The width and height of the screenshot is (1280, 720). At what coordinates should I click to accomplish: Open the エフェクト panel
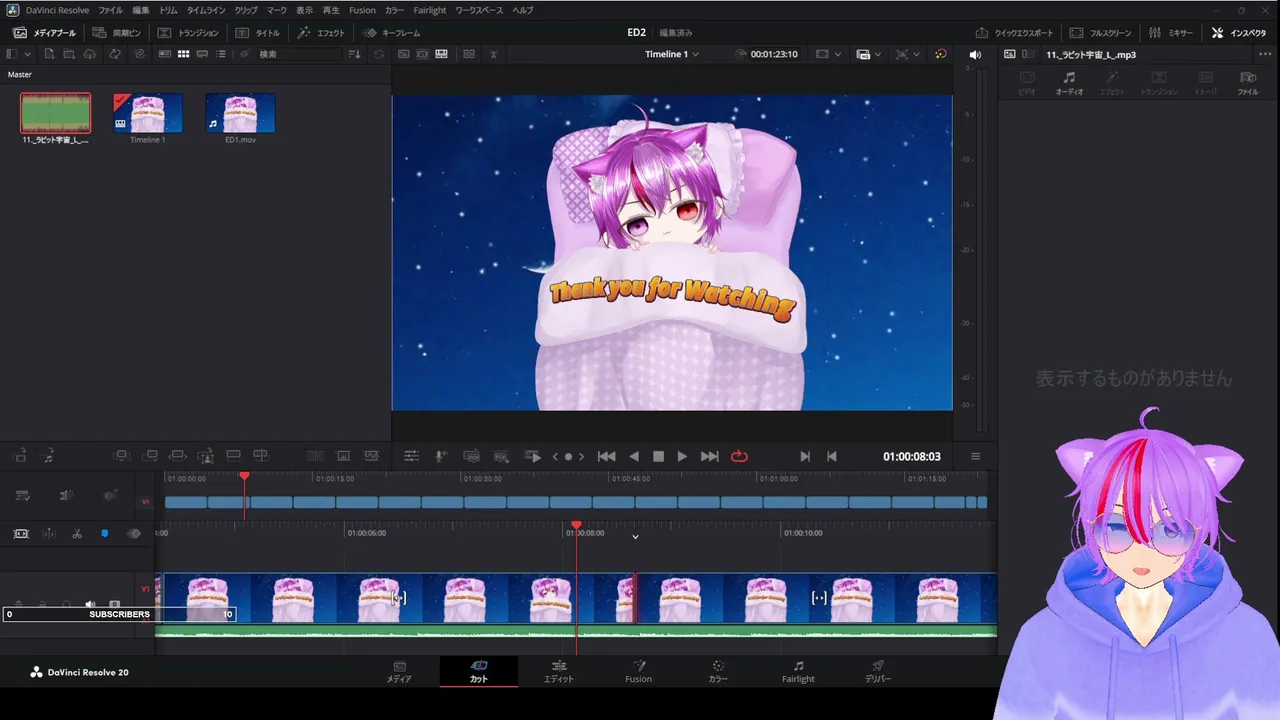pyautogui.click(x=321, y=33)
